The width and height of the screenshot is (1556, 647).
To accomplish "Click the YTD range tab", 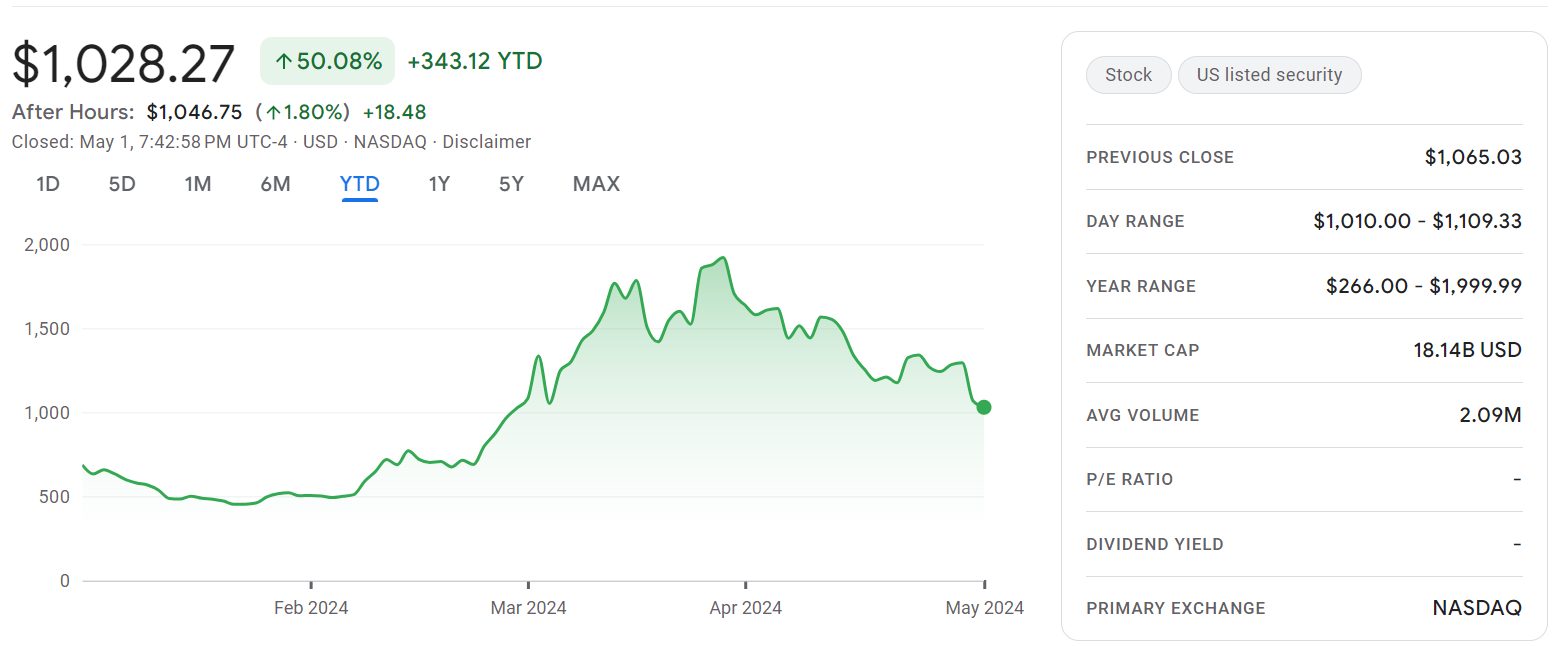I will tap(360, 184).
